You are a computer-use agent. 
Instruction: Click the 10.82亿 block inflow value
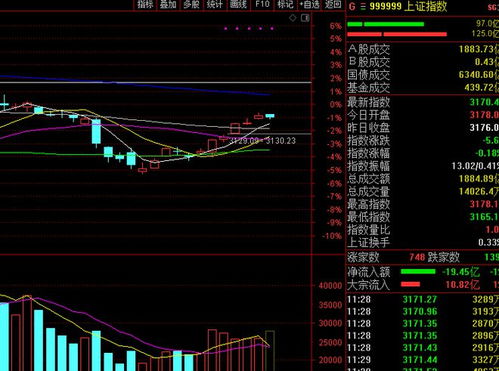[463, 285]
